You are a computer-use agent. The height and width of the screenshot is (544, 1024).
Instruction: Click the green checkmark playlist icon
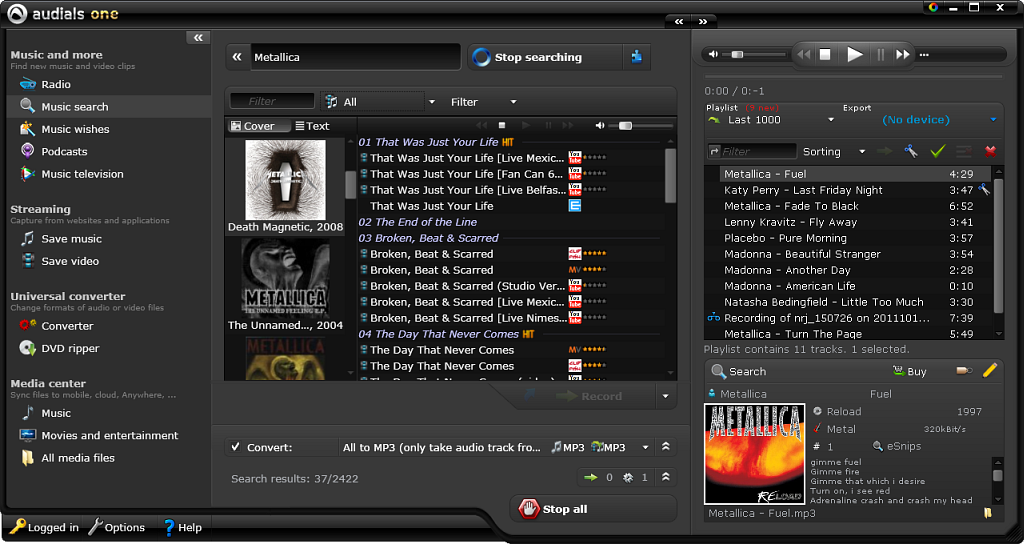point(938,152)
